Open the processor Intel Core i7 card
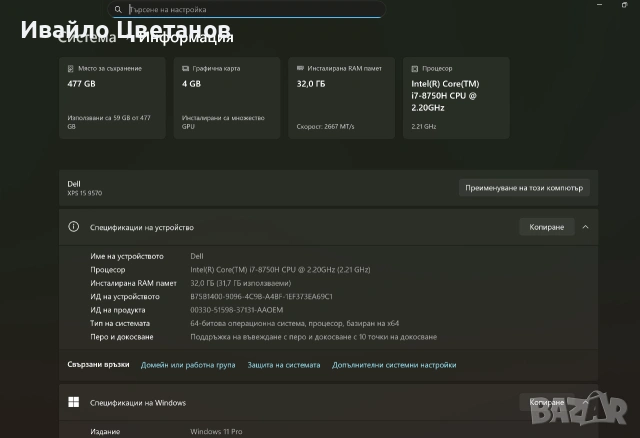640x438 pixels. [x=456, y=98]
